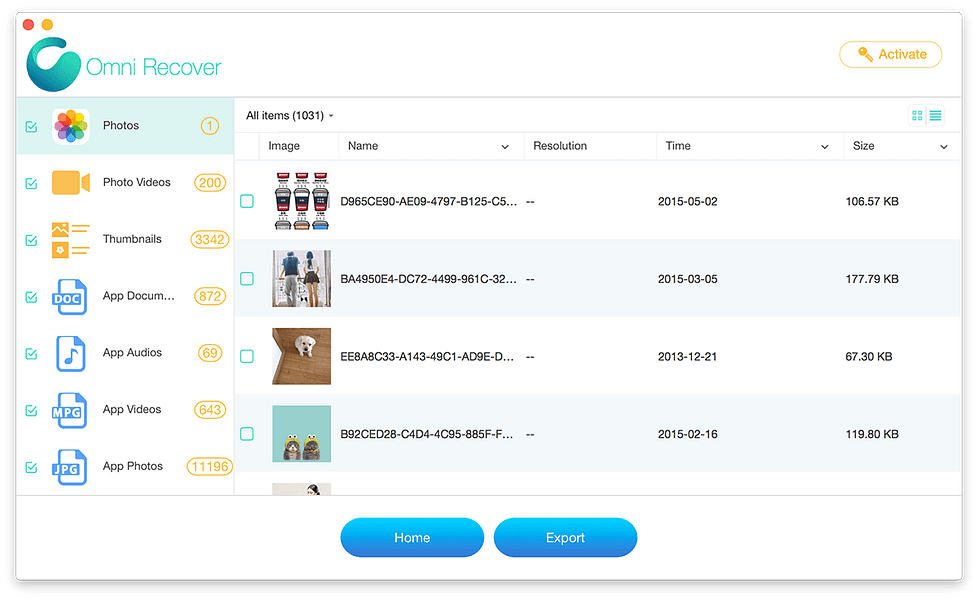Open the white dog thumbnail
Screen dimensions: 978x600
click(302, 356)
